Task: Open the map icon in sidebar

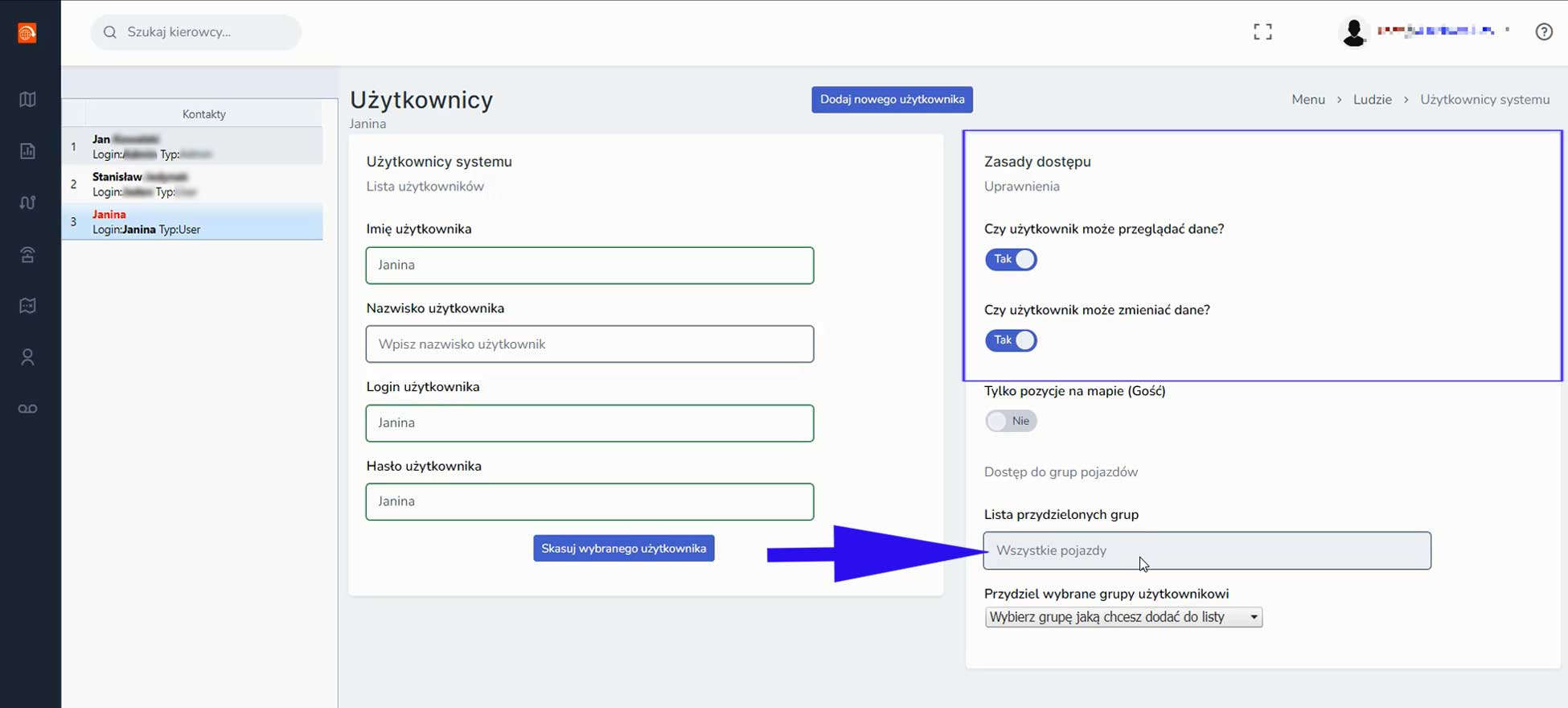Action: (27, 100)
